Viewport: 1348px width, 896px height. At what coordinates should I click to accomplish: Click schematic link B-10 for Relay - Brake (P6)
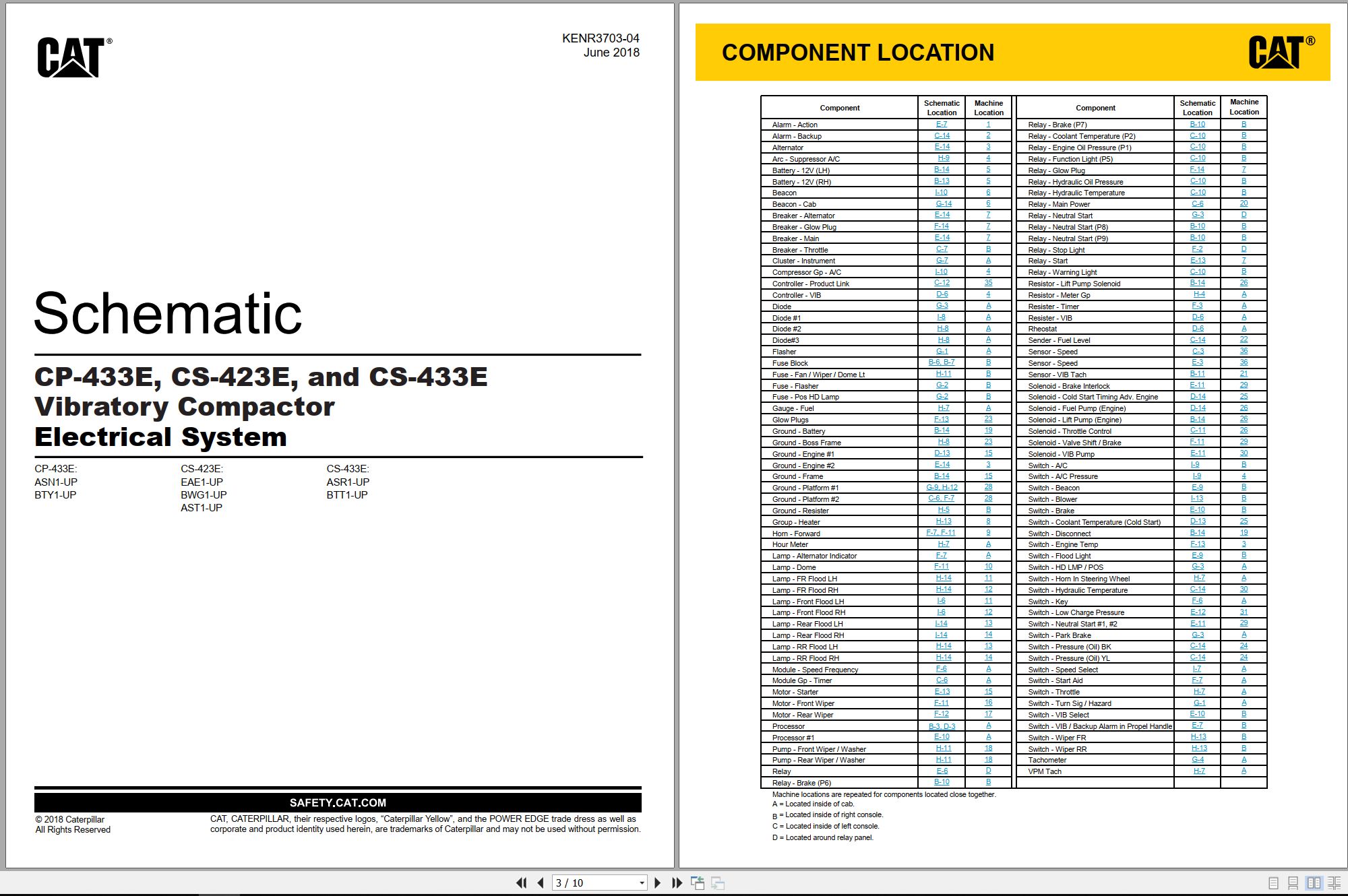pos(942,783)
